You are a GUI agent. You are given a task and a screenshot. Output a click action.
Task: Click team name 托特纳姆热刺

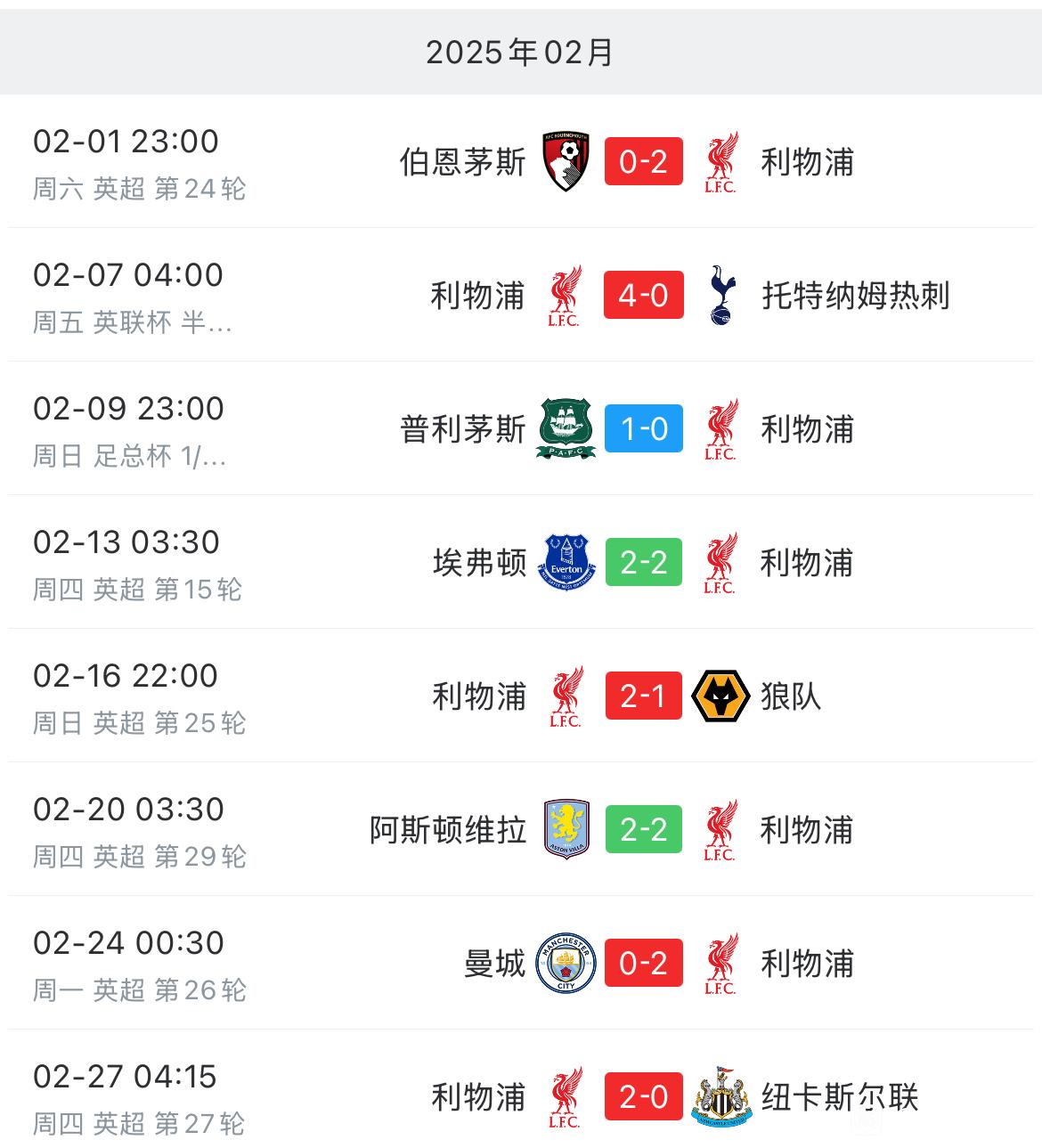(856, 295)
